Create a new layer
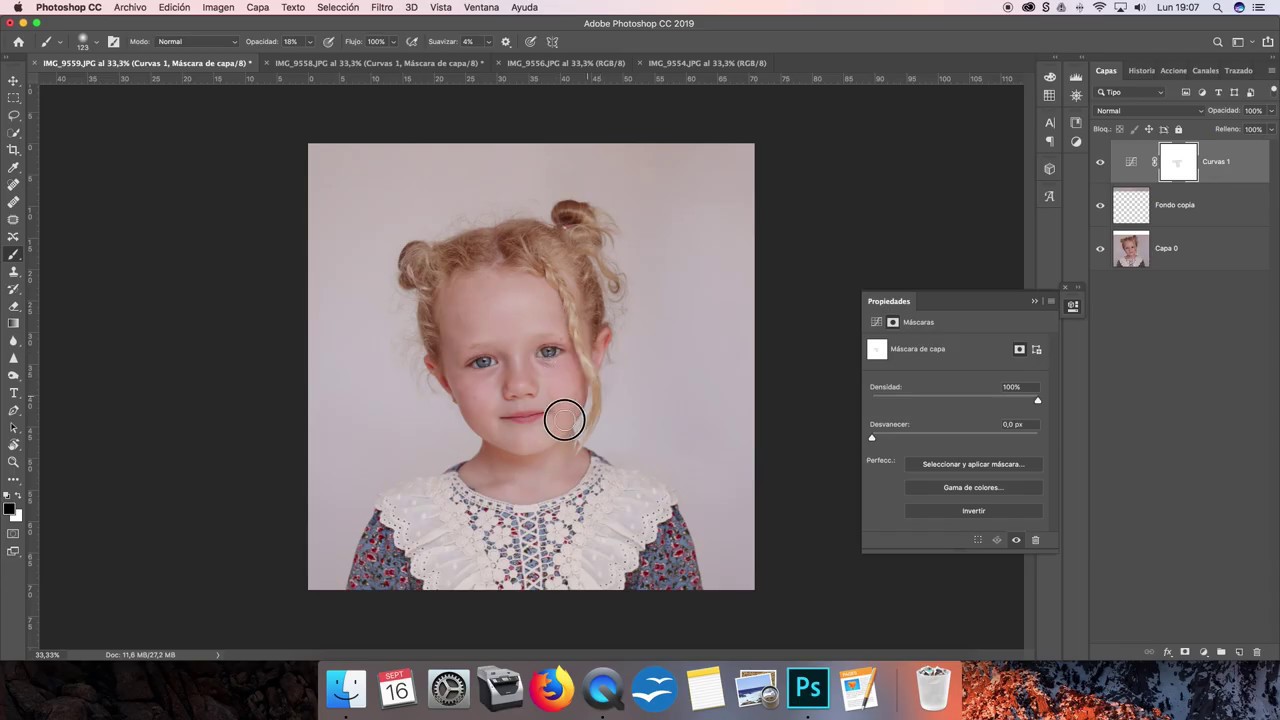This screenshot has width=1280, height=720. 1239,652
